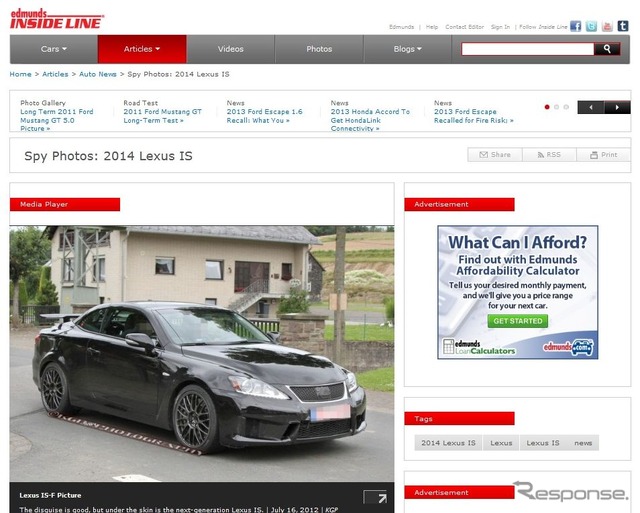Open the Twitter follow icon
640x513 pixels.
(591, 26)
